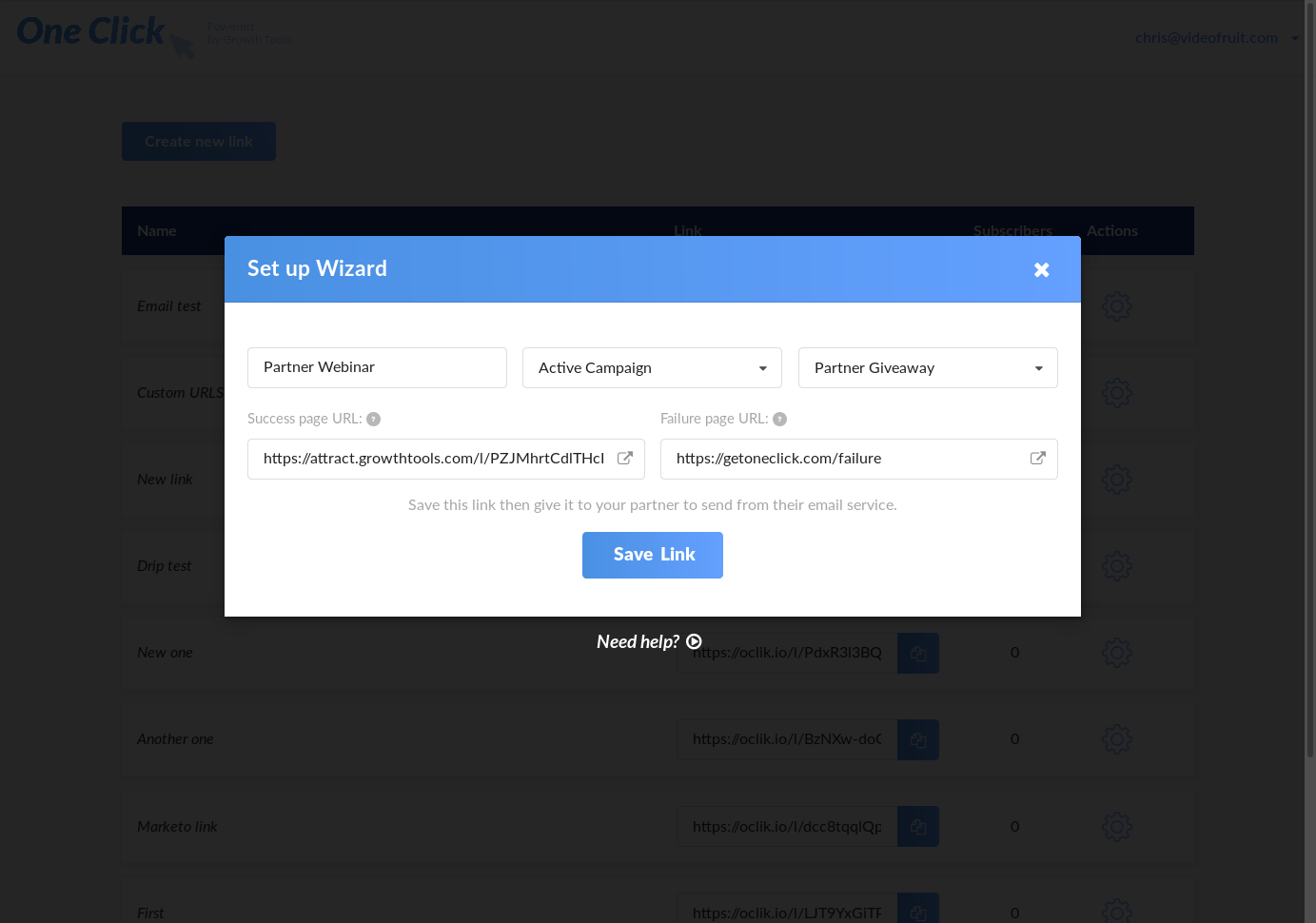Open the Failure page URL external link icon

click(x=1038, y=458)
